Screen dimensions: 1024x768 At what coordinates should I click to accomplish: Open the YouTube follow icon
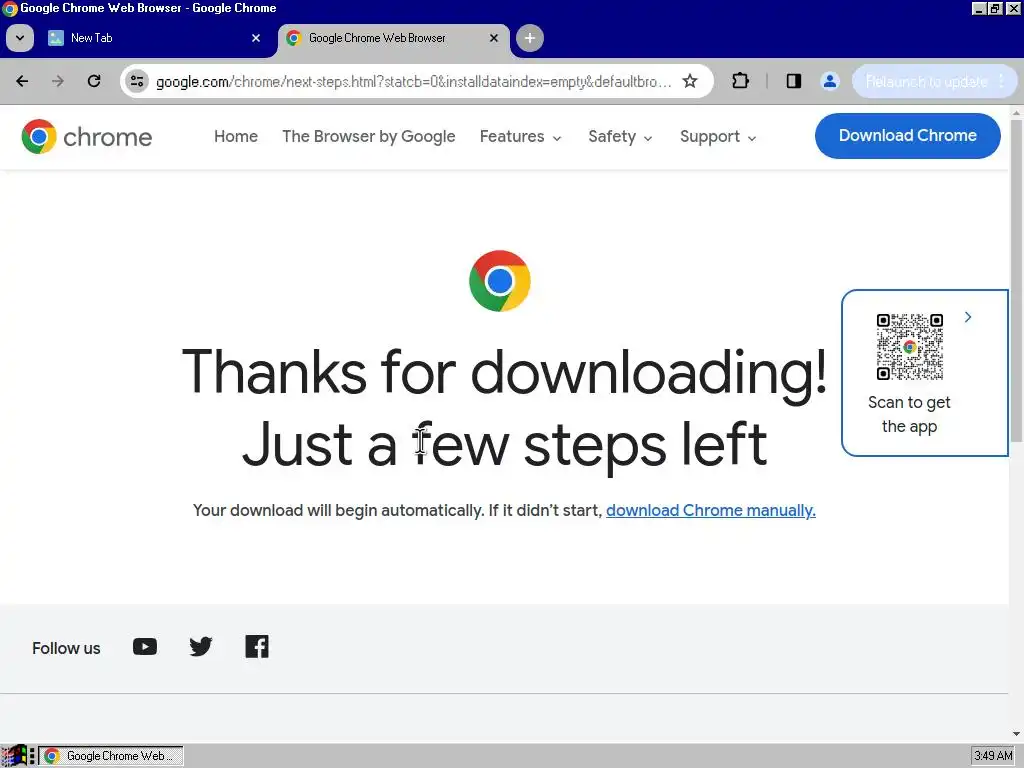[x=145, y=647]
